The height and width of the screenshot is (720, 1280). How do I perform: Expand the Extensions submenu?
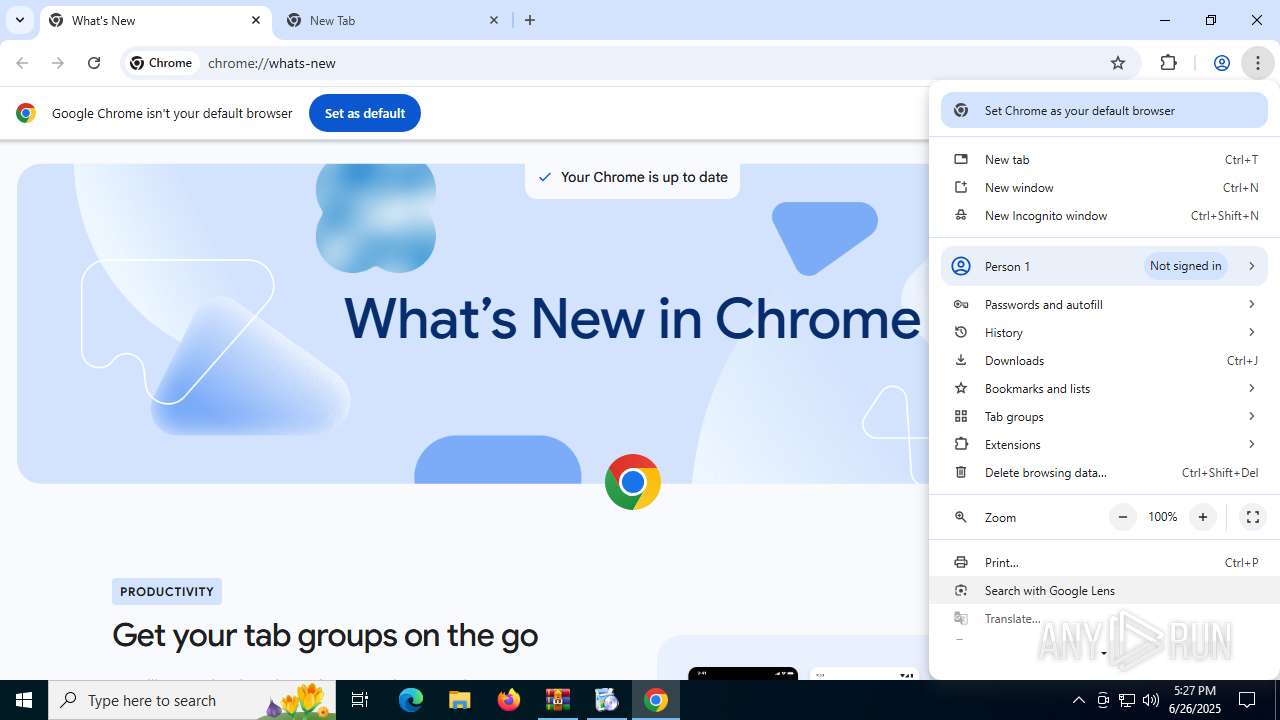tap(1104, 445)
